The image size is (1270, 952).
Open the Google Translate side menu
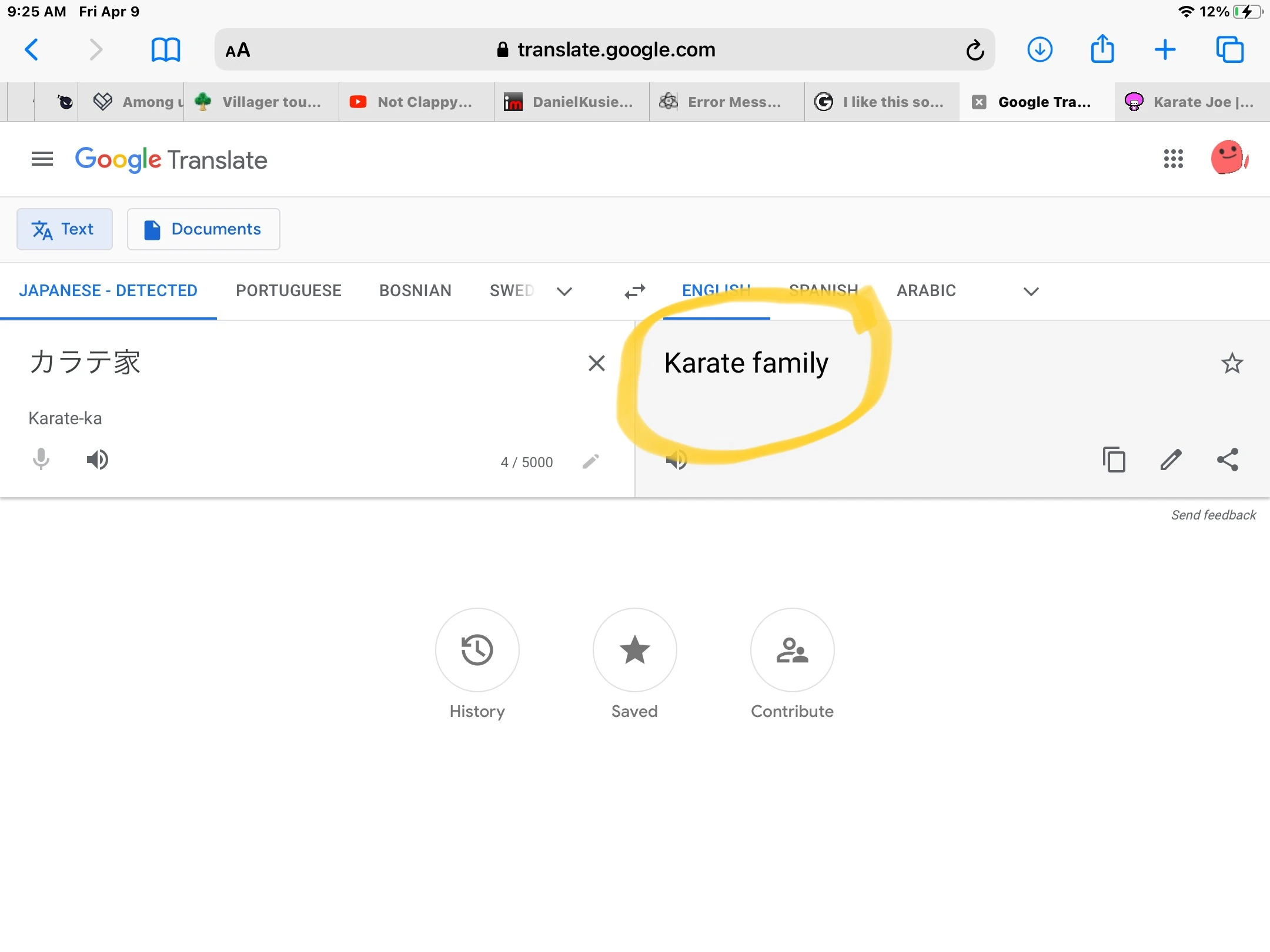tap(42, 159)
